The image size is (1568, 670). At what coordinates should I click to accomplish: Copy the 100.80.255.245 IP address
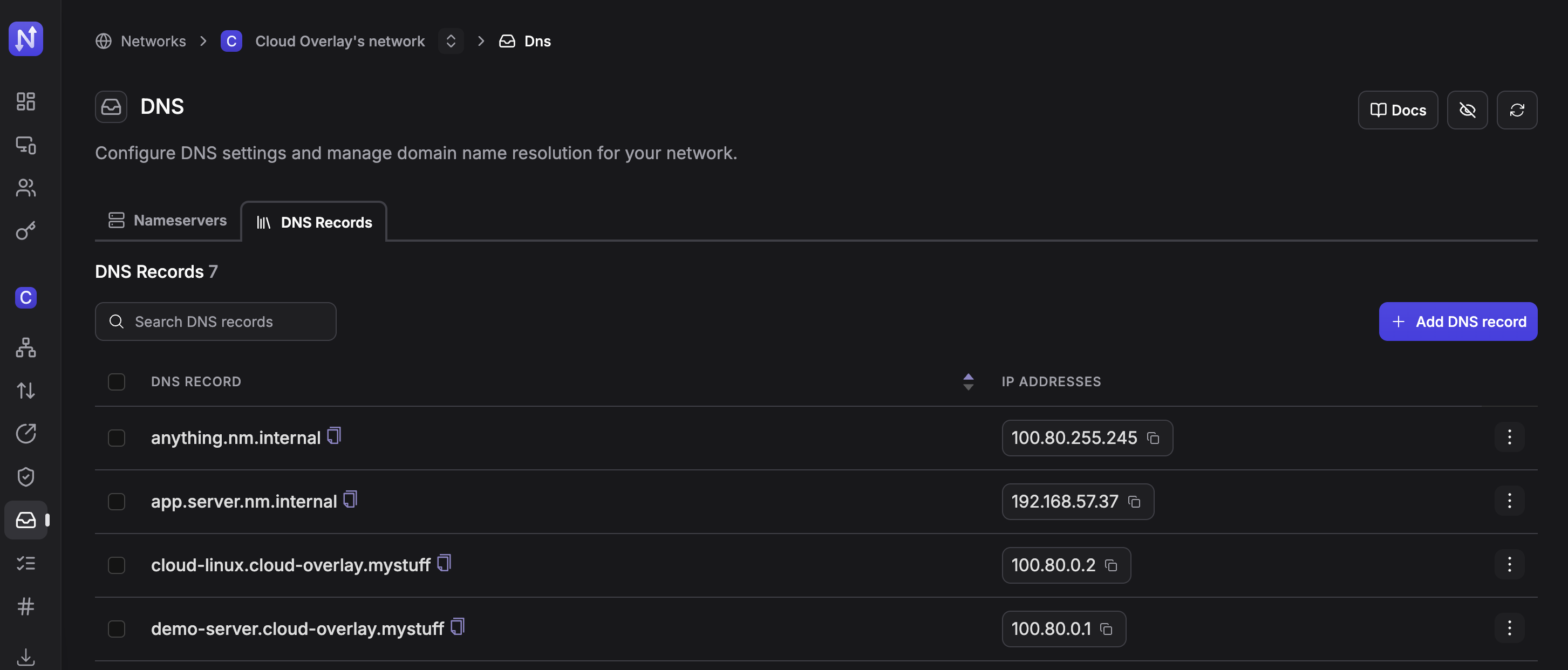click(1153, 438)
